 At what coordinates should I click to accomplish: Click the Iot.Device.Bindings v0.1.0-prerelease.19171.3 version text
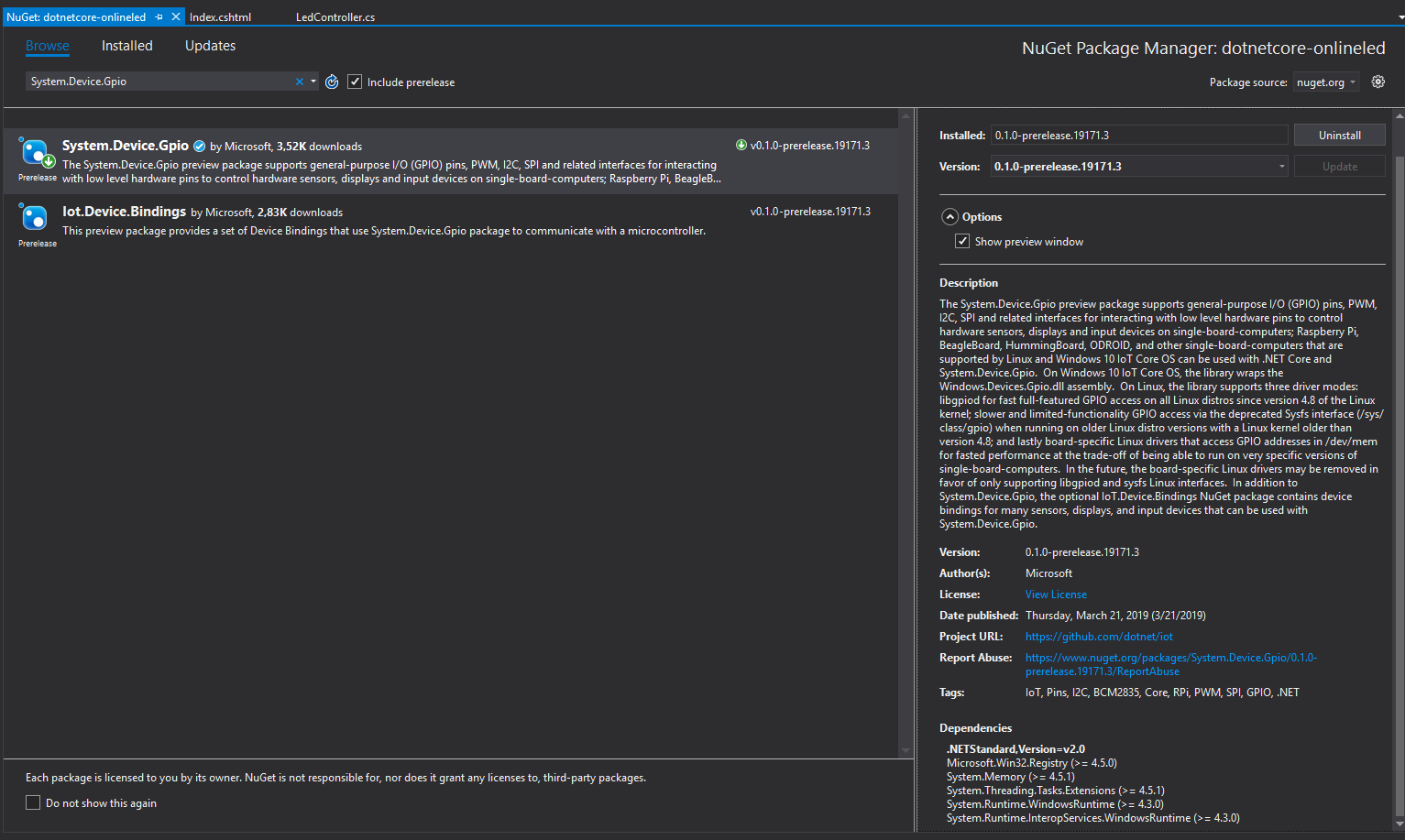click(810, 212)
